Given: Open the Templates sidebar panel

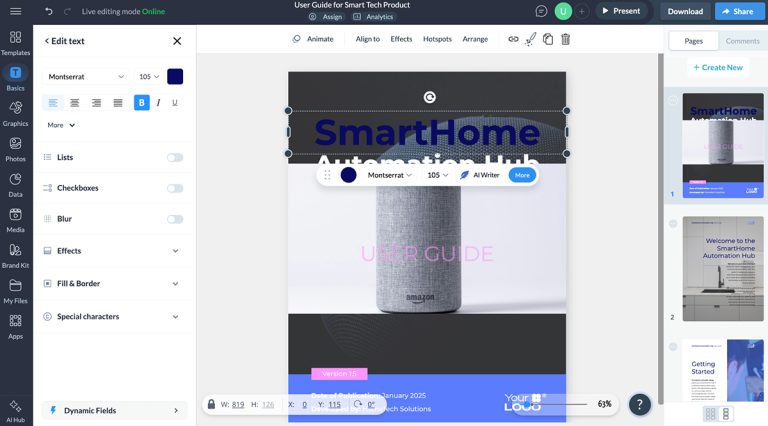Looking at the screenshot, I should tap(15, 42).
